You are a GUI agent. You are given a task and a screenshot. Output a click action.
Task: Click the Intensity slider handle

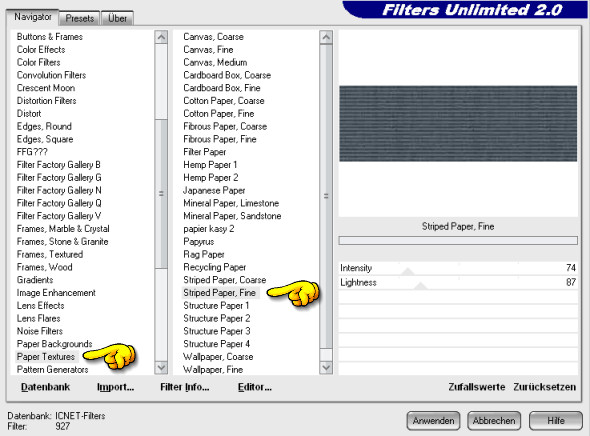(408, 272)
